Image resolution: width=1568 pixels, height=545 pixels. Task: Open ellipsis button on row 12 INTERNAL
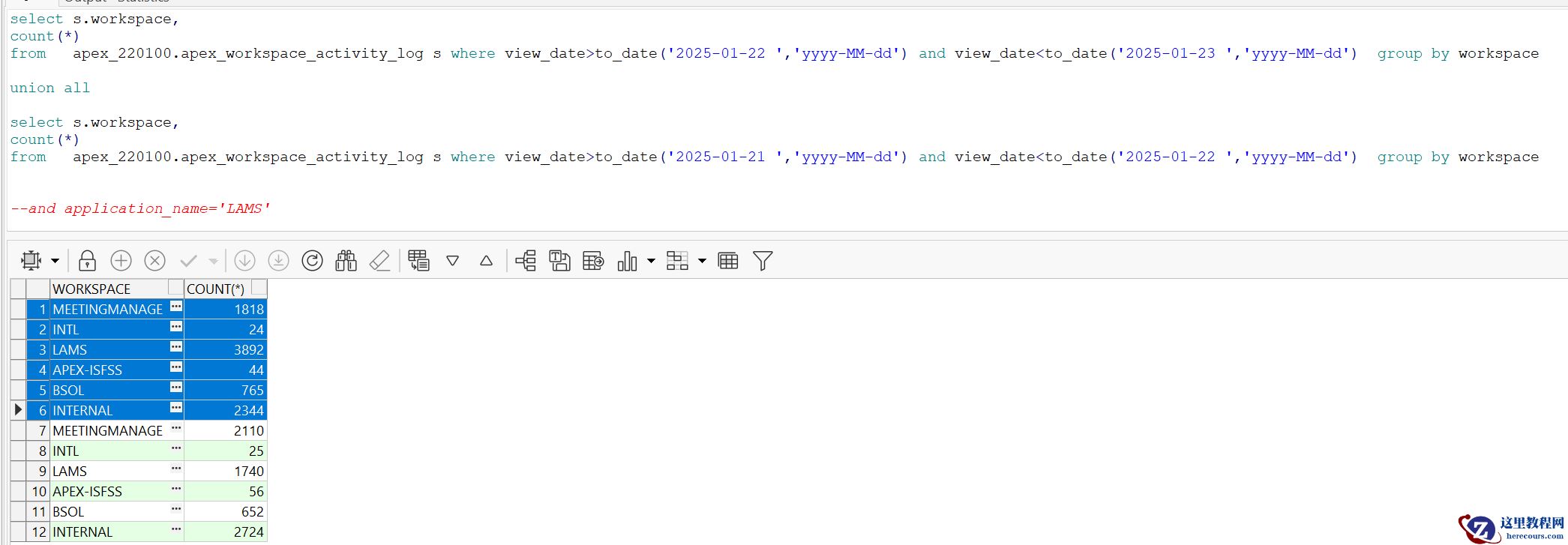pos(176,529)
